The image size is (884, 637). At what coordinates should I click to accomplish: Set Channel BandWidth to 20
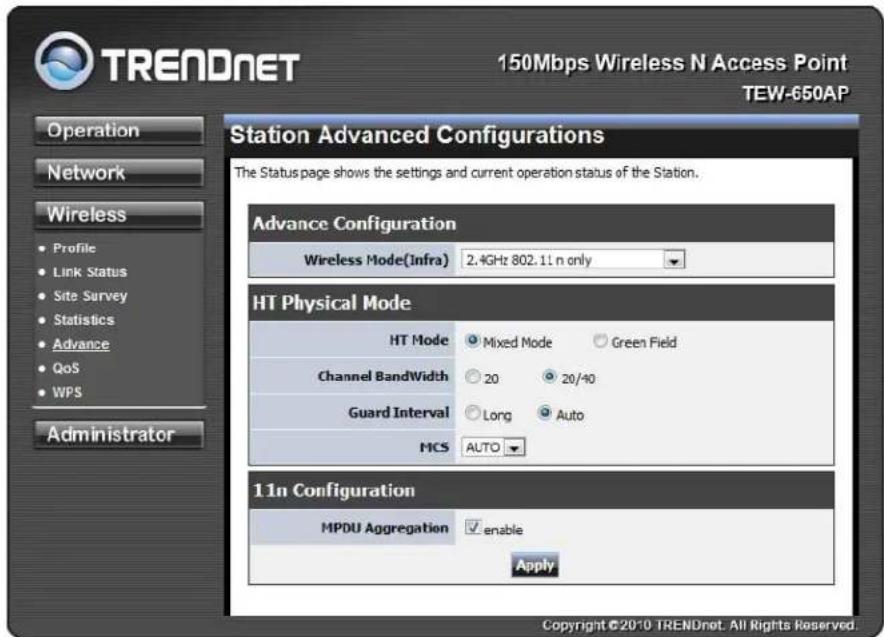point(472,377)
